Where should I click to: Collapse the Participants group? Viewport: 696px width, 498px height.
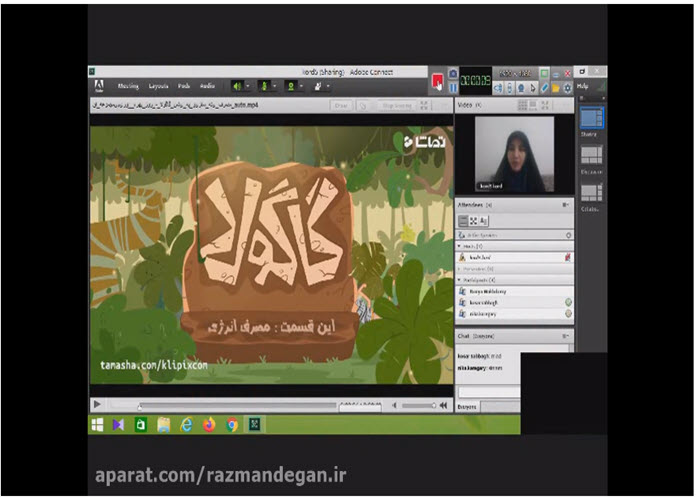coord(459,280)
